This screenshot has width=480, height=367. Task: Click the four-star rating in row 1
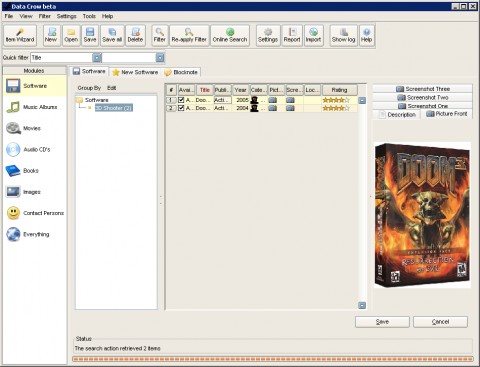(336, 100)
